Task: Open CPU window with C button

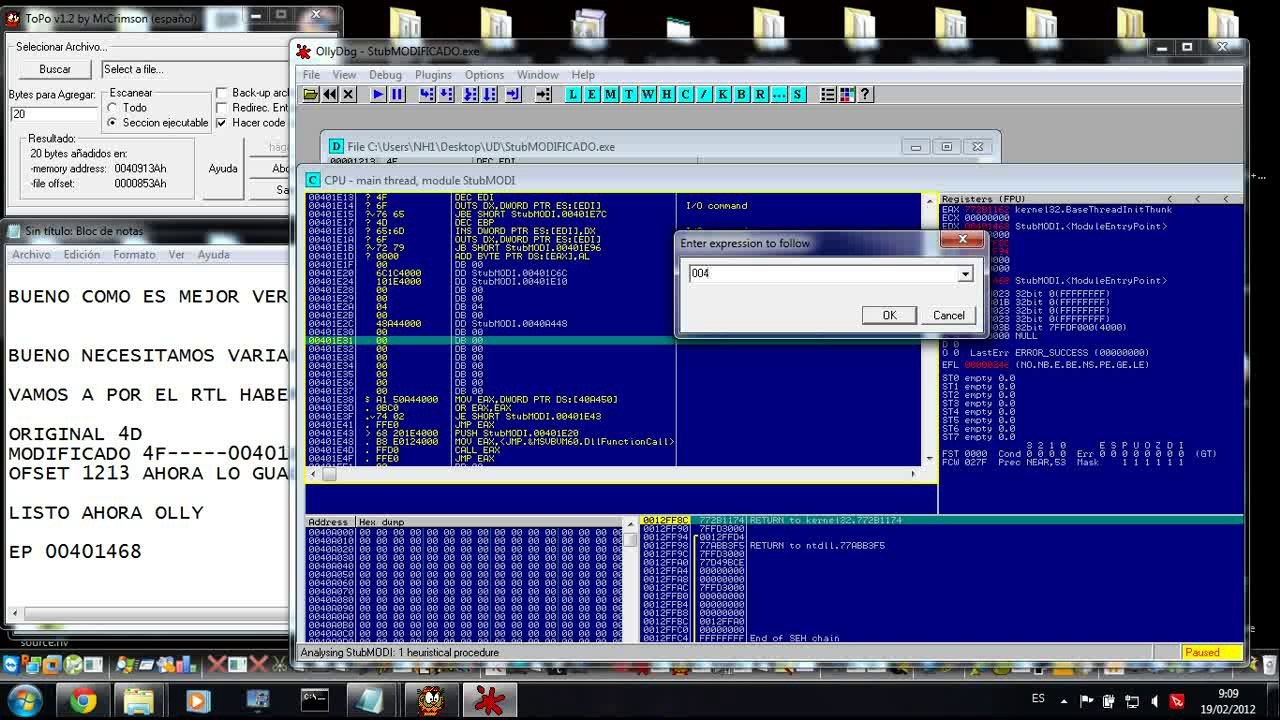Action: 685,94
